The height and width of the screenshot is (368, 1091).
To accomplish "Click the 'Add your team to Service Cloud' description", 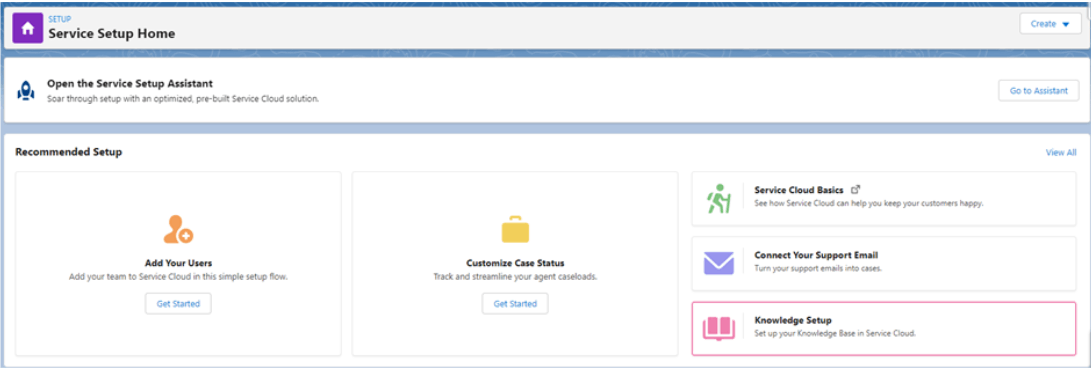I will click(x=178, y=276).
